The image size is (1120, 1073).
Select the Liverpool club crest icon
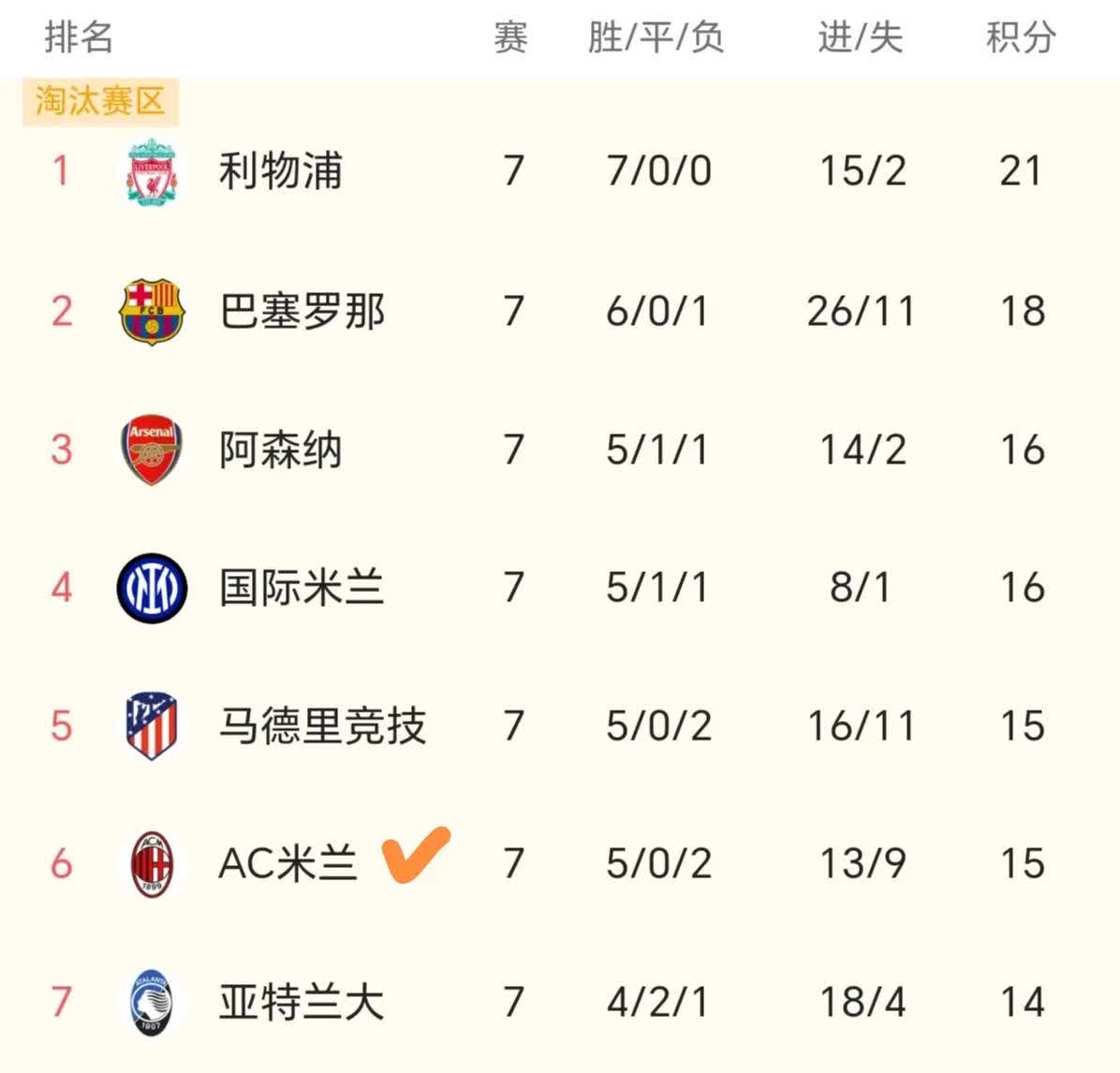[150, 170]
